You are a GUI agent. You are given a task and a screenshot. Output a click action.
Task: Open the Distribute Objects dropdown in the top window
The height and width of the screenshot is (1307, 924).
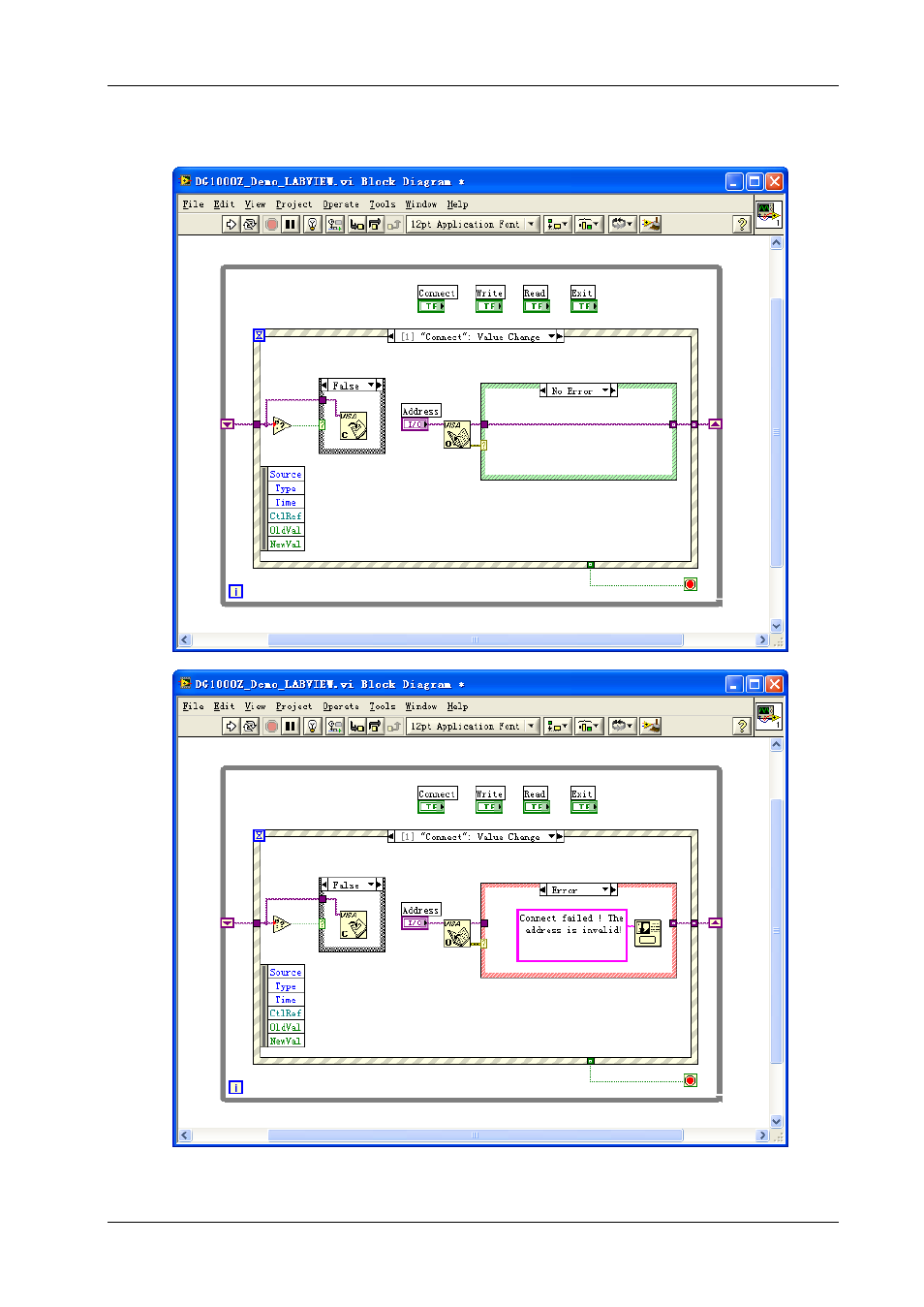[x=589, y=224]
